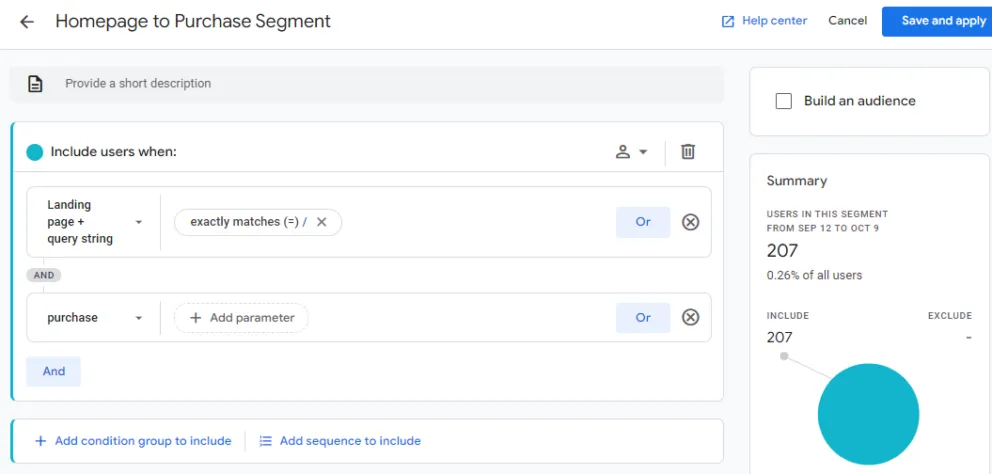Image resolution: width=992 pixels, height=474 pixels.
Task: Click the Cancel button
Action: coord(847,21)
